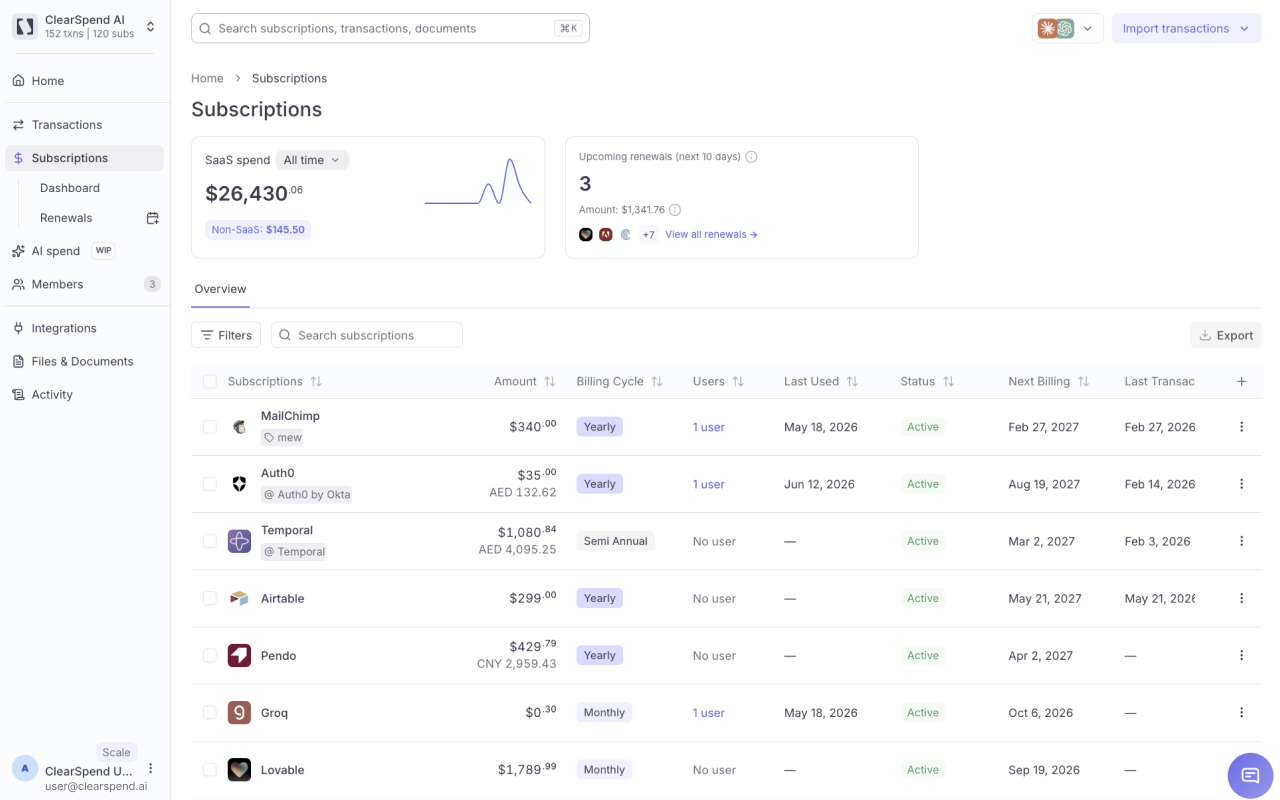Click the calendar icon next to Renewals
Viewport: 1280px width, 800px height.
coord(153,218)
